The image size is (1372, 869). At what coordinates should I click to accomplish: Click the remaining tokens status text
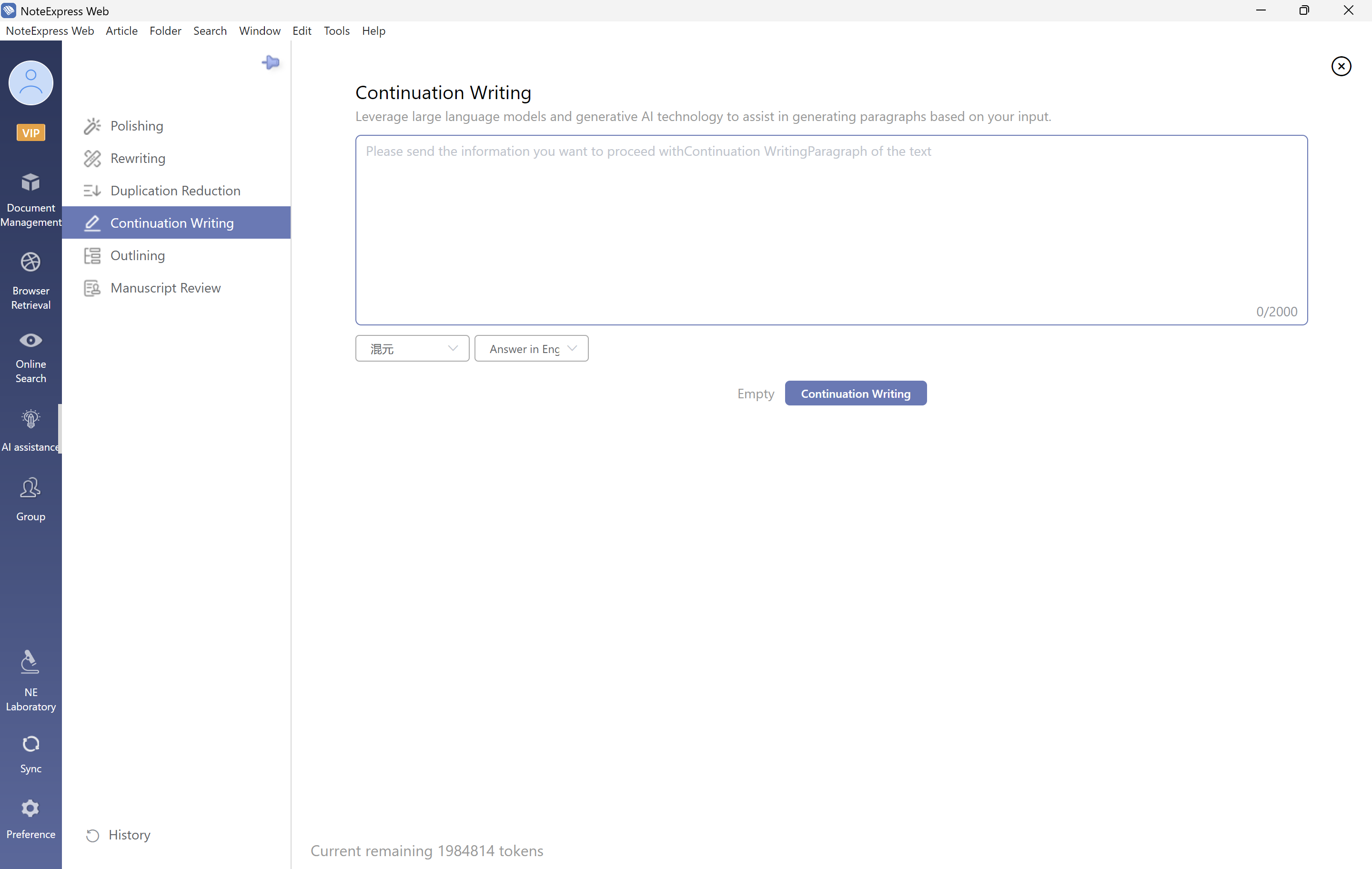[x=427, y=851]
